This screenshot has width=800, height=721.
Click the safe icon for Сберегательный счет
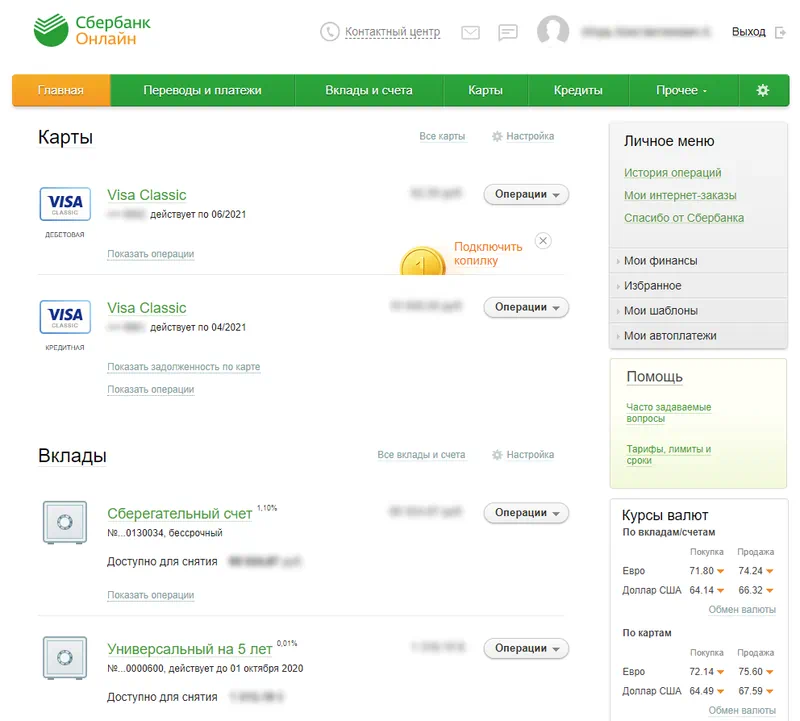pos(65,522)
